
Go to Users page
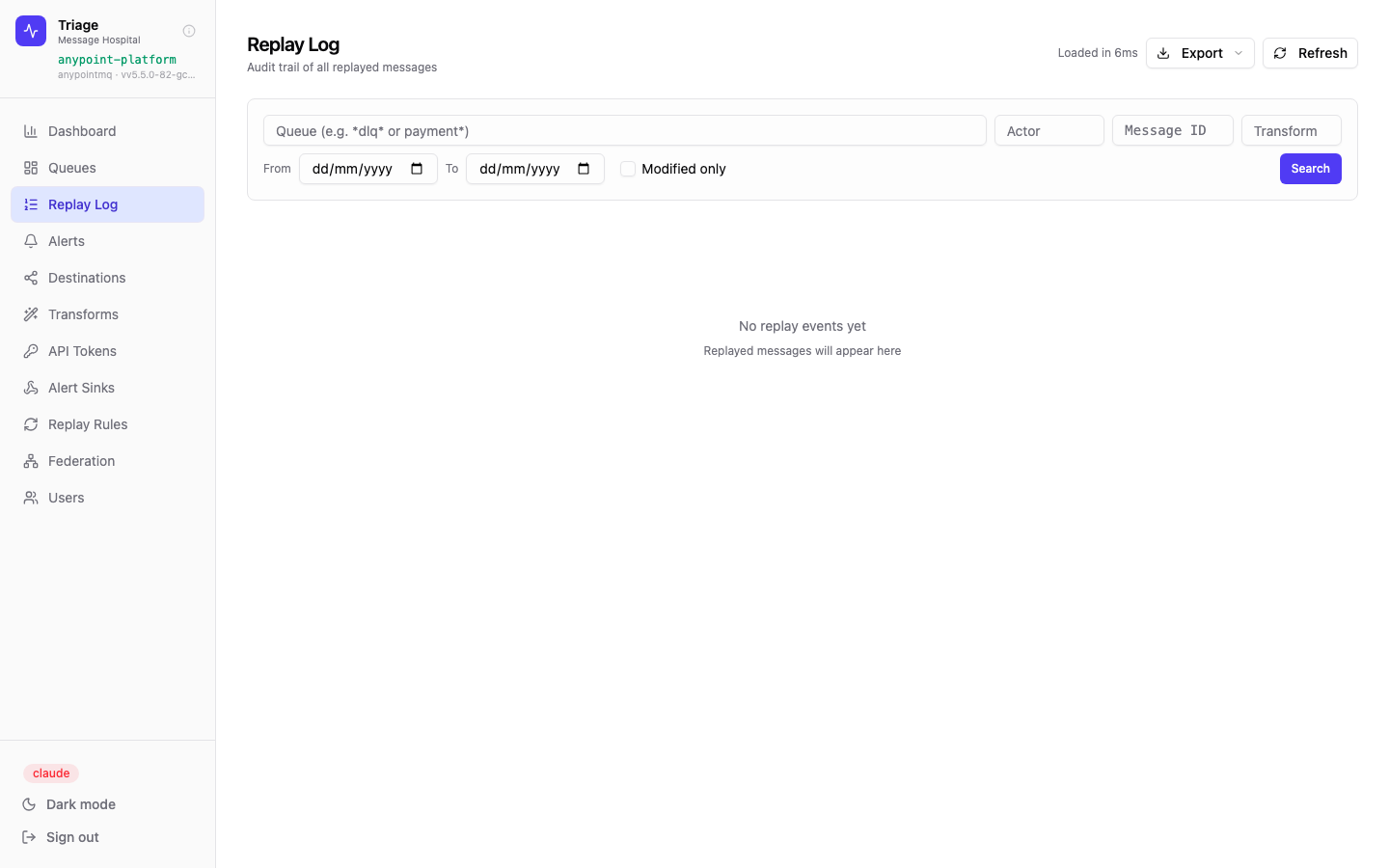(107, 498)
